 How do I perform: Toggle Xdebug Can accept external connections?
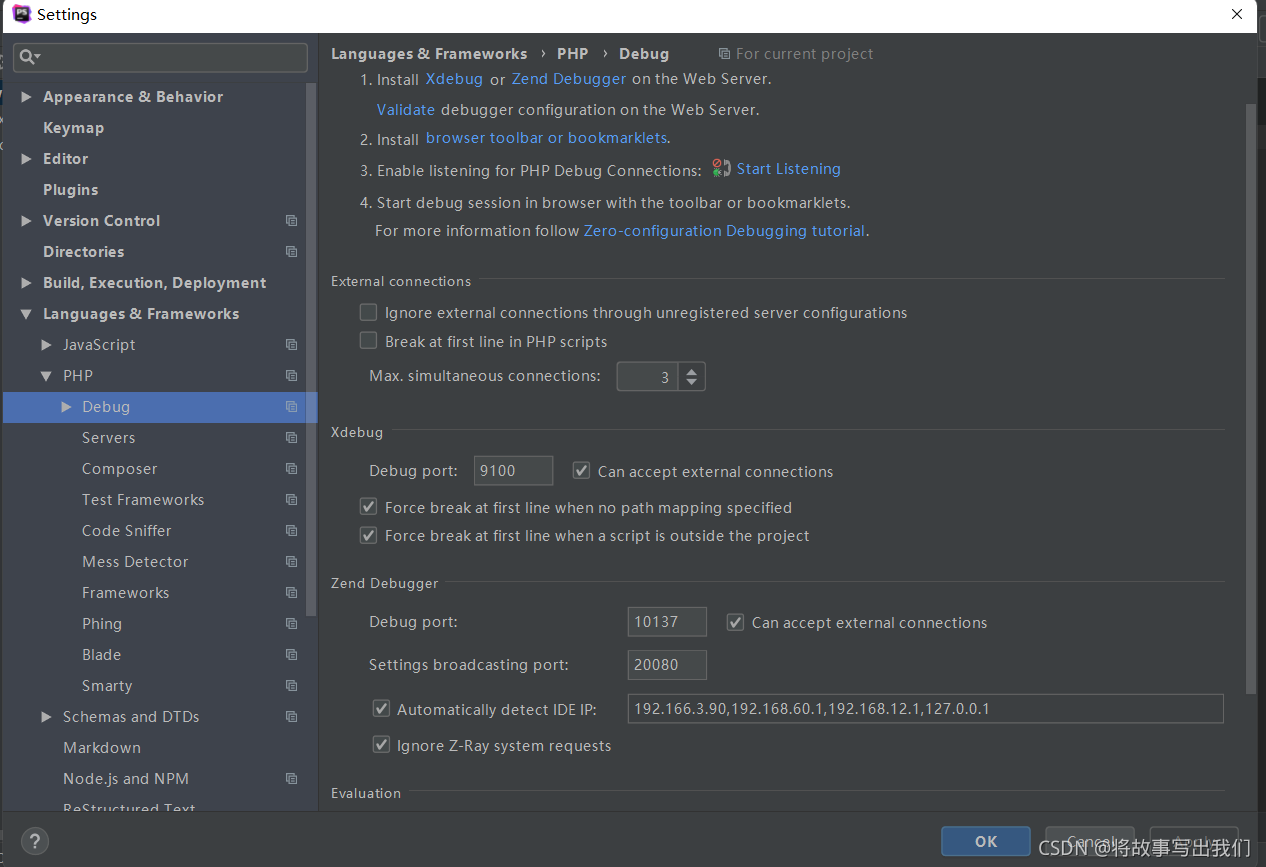[581, 470]
